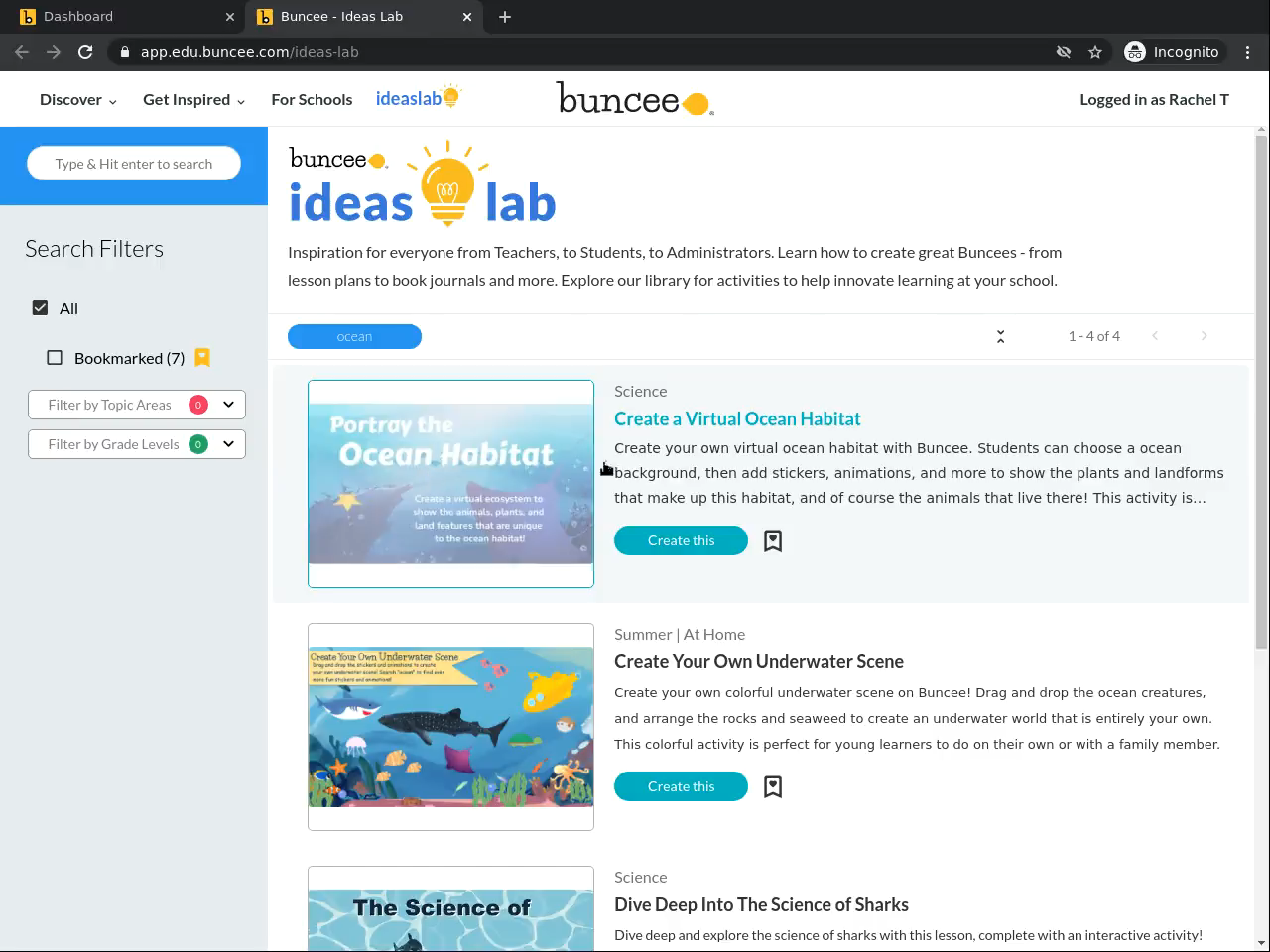Toggle the All filter checkbox
This screenshot has height=952, width=1270.
point(40,308)
